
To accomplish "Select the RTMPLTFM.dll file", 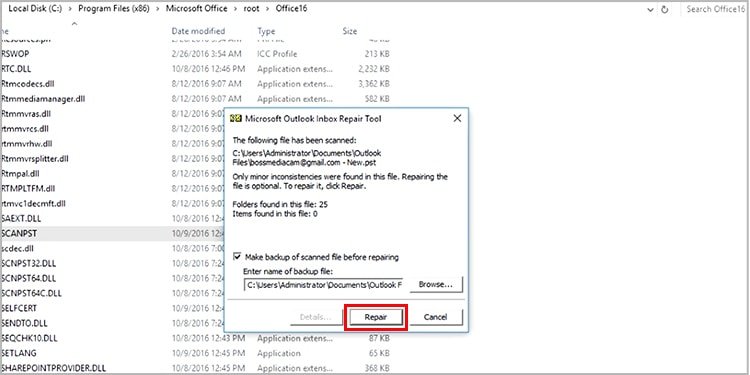I will 28,188.
